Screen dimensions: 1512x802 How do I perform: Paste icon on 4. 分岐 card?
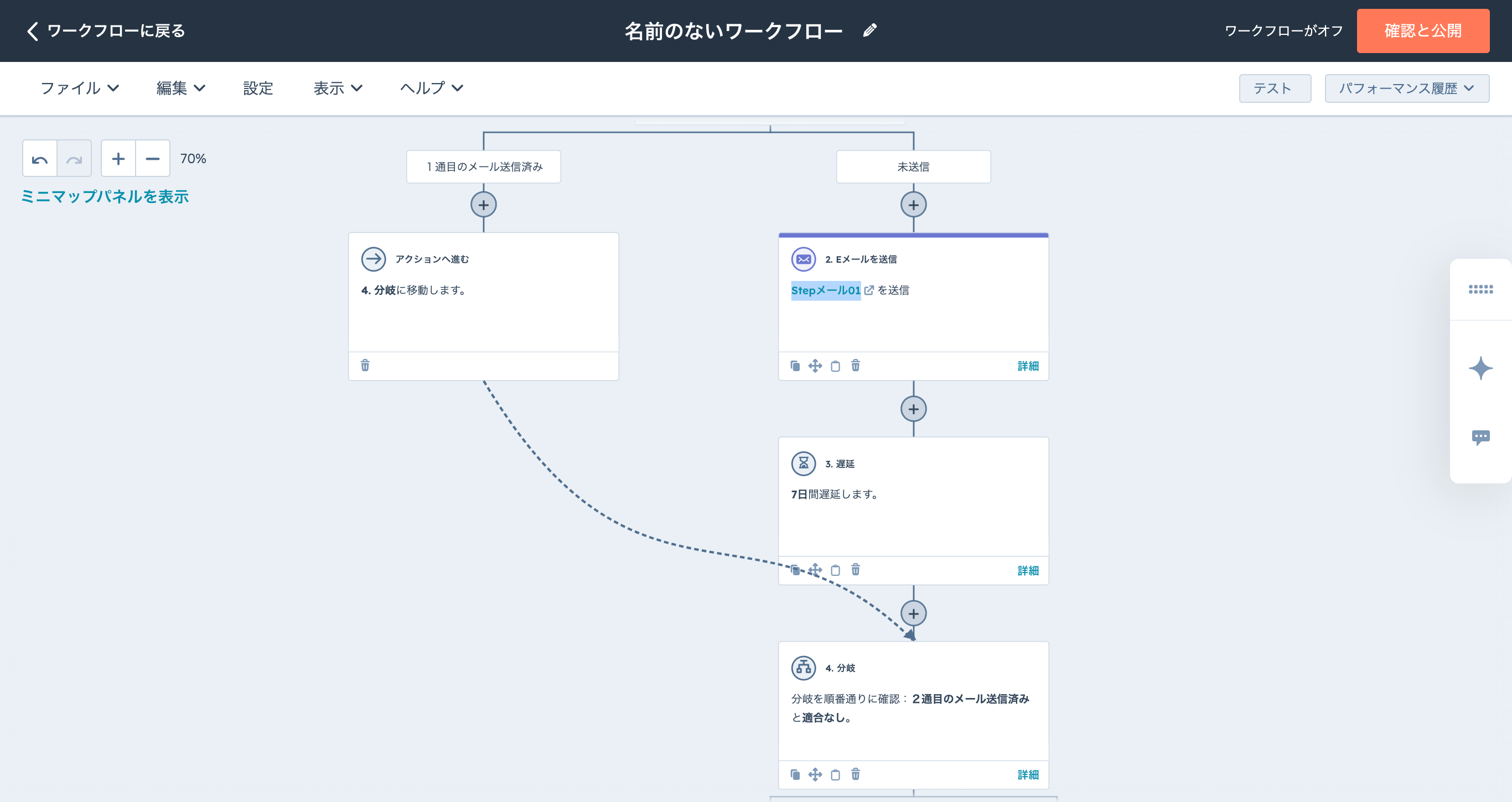pyautogui.click(x=835, y=774)
